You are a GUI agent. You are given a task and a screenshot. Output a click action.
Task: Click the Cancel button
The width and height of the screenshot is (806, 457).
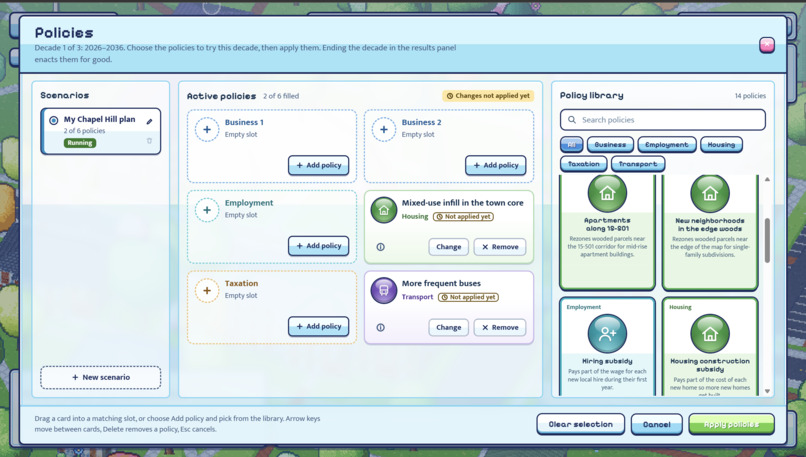click(x=657, y=425)
